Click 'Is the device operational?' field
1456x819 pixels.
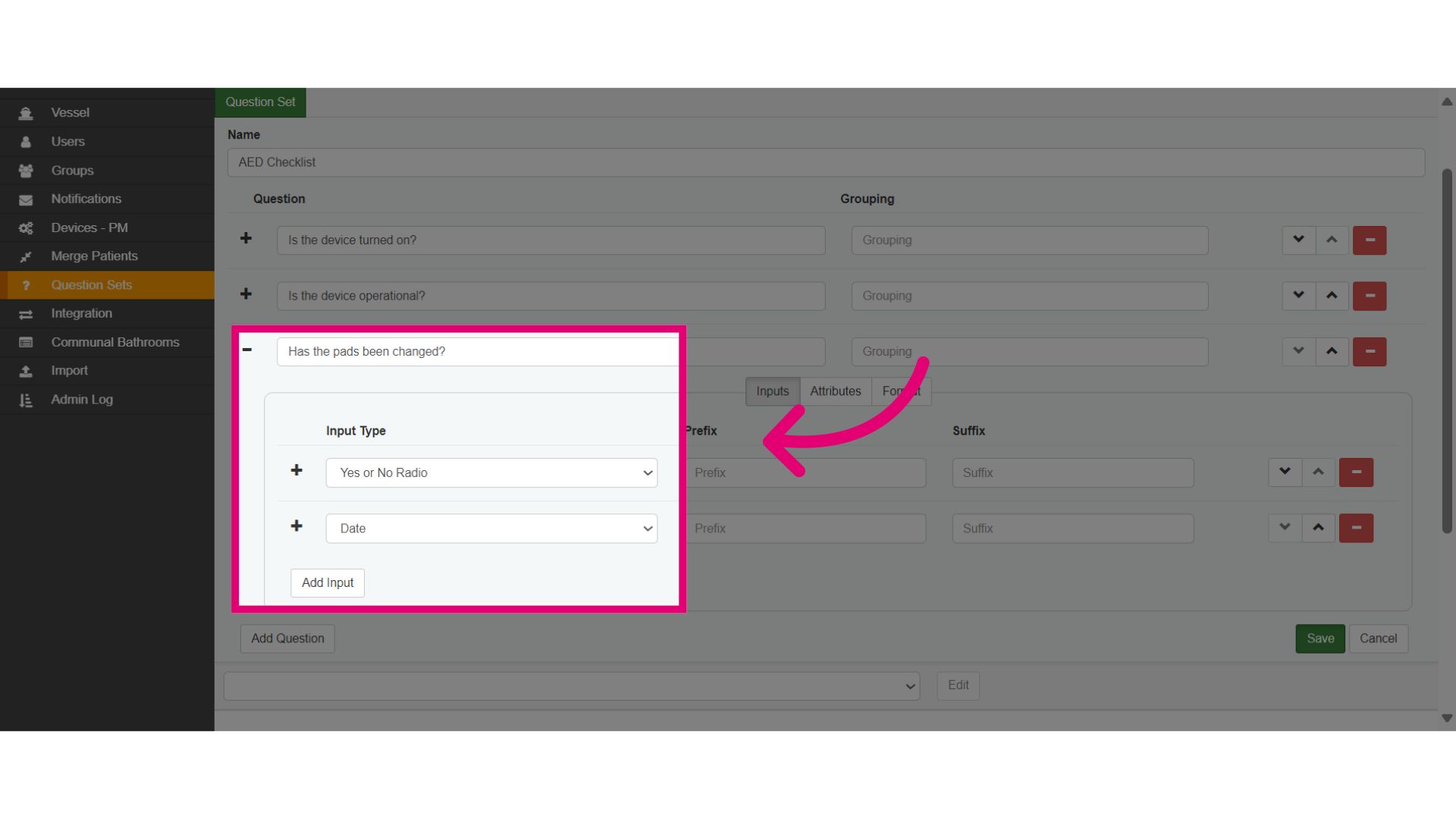[551, 296]
